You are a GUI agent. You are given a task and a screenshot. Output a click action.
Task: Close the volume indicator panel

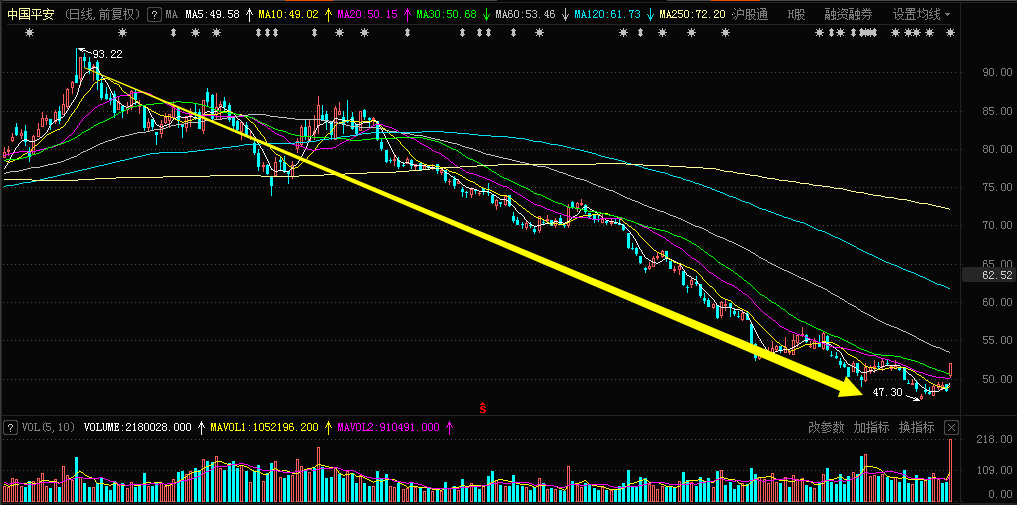coord(951,427)
